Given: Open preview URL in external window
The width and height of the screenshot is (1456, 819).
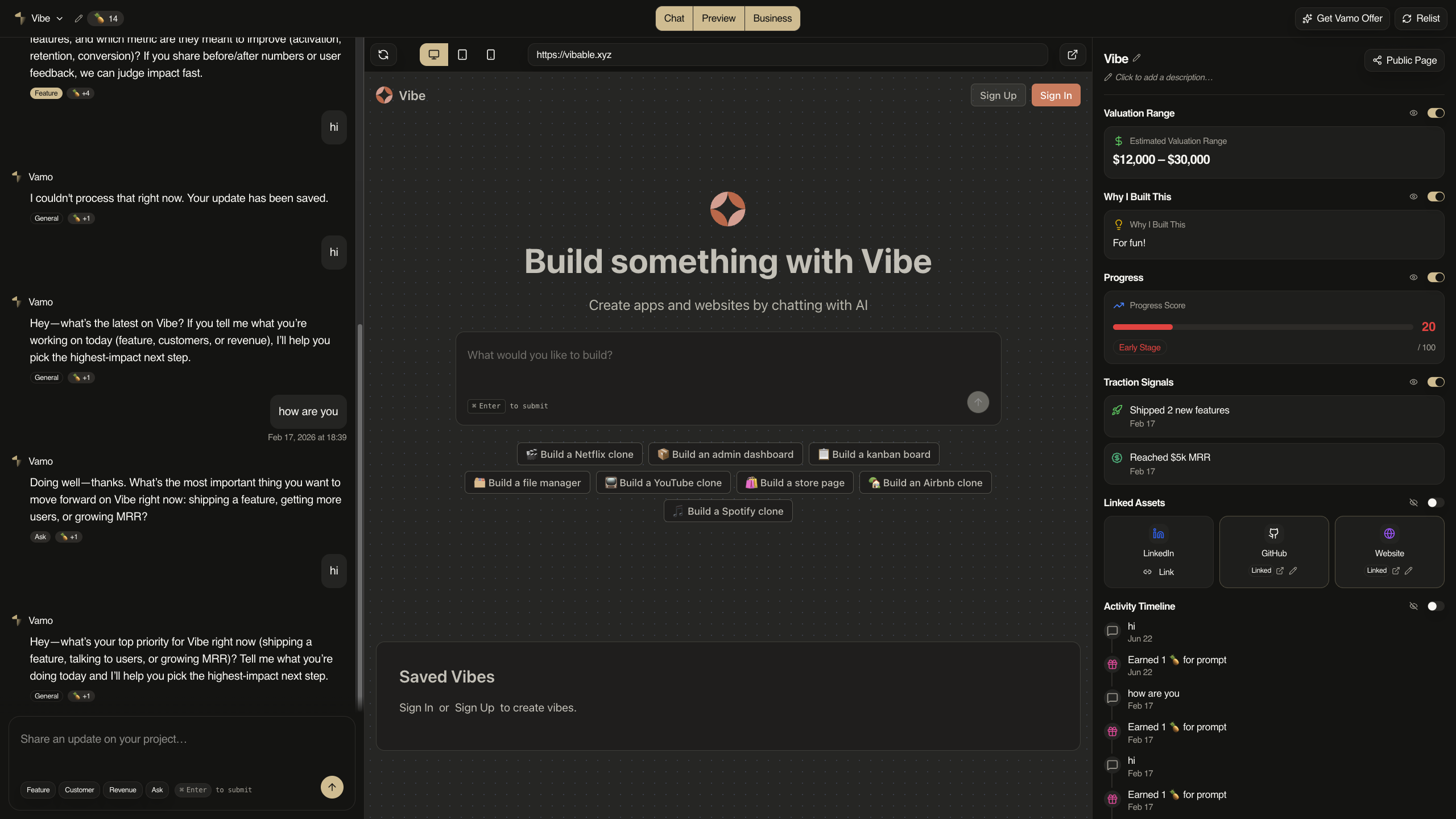Looking at the screenshot, I should pyautogui.click(x=1073, y=55).
